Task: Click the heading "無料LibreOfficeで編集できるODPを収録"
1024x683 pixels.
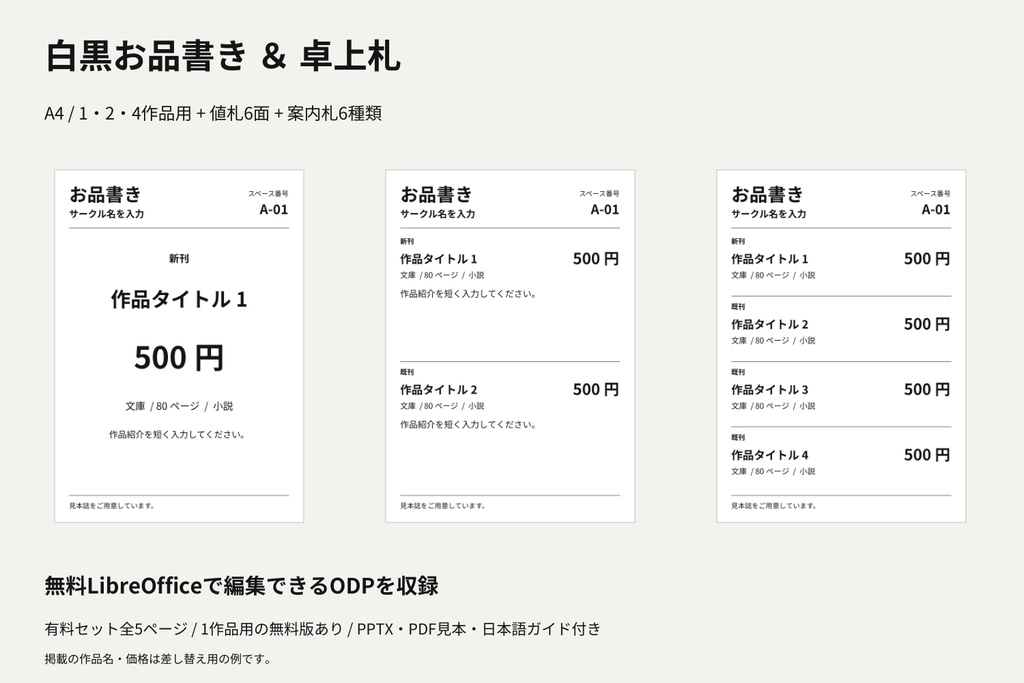Action: [242, 586]
